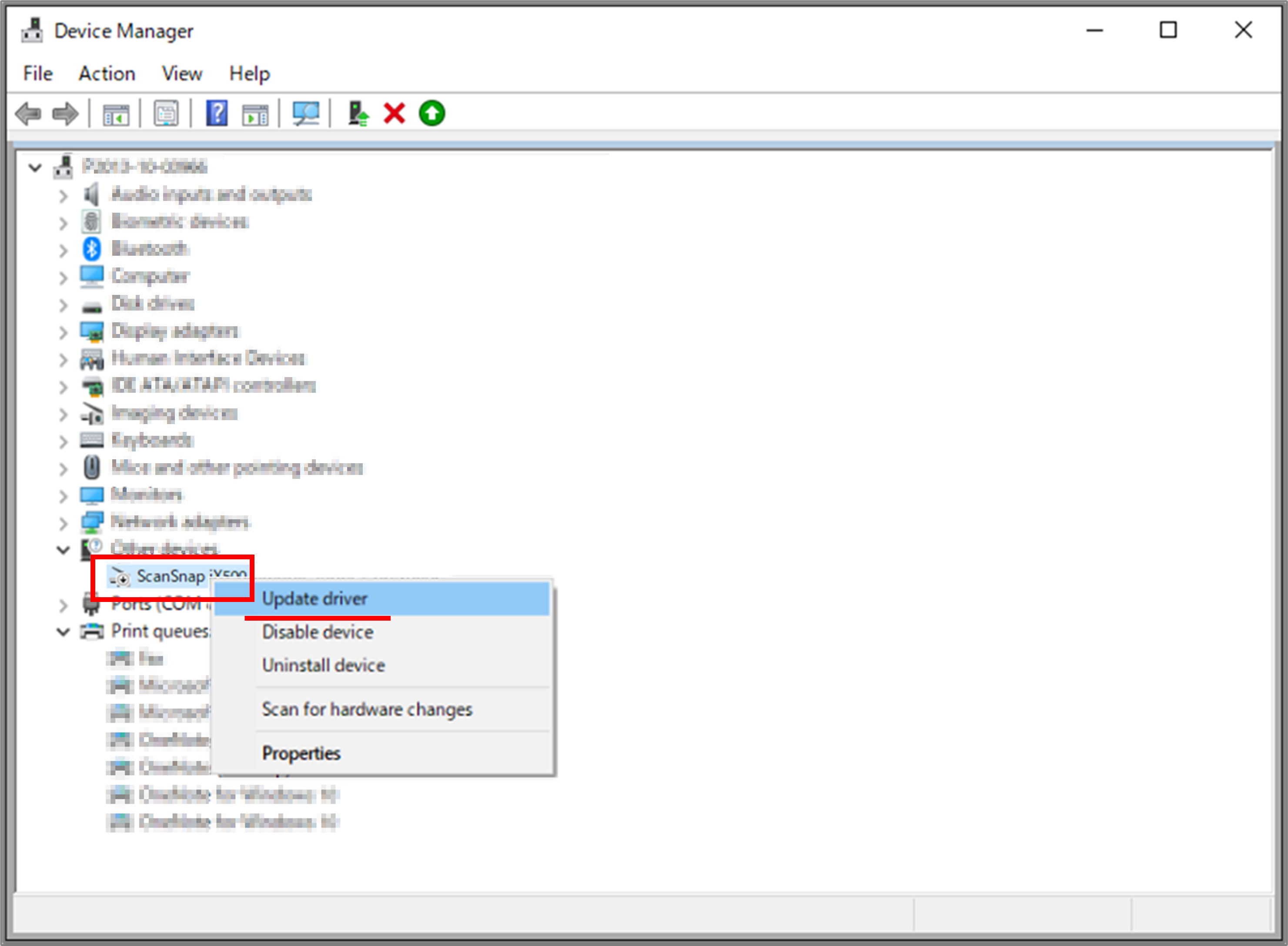Click the properties view icon in toolbar
Viewport: 1288px width, 946px height.
[x=163, y=112]
